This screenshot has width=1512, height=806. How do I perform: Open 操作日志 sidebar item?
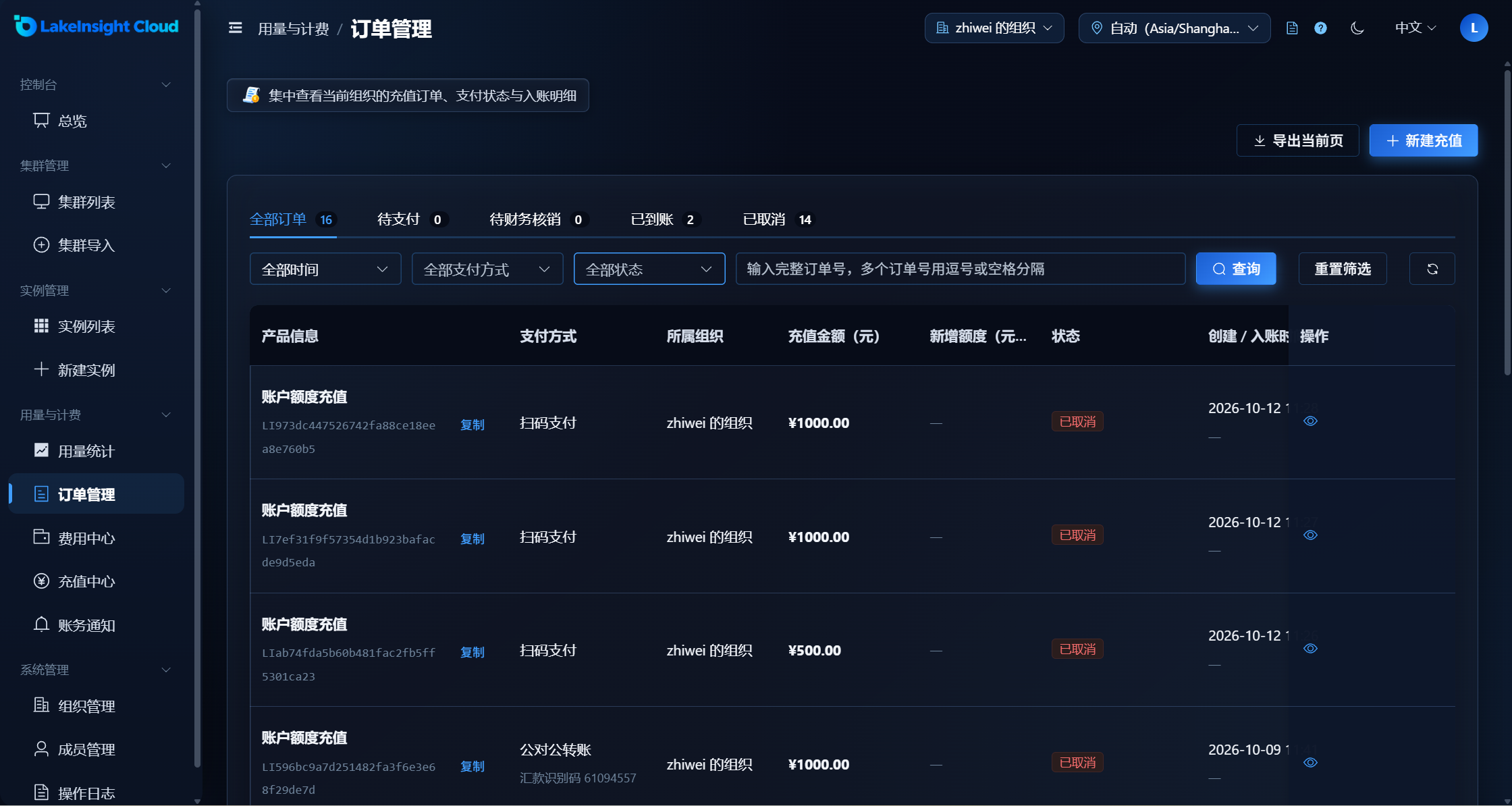click(97, 792)
